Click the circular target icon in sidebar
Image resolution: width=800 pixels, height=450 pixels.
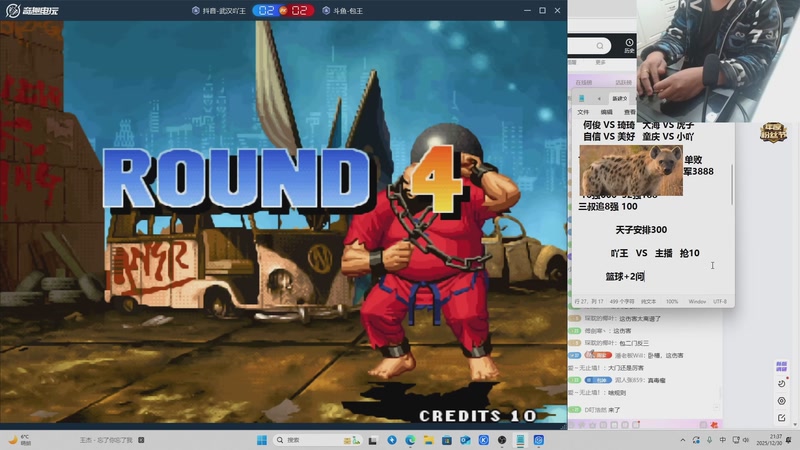[782, 401]
